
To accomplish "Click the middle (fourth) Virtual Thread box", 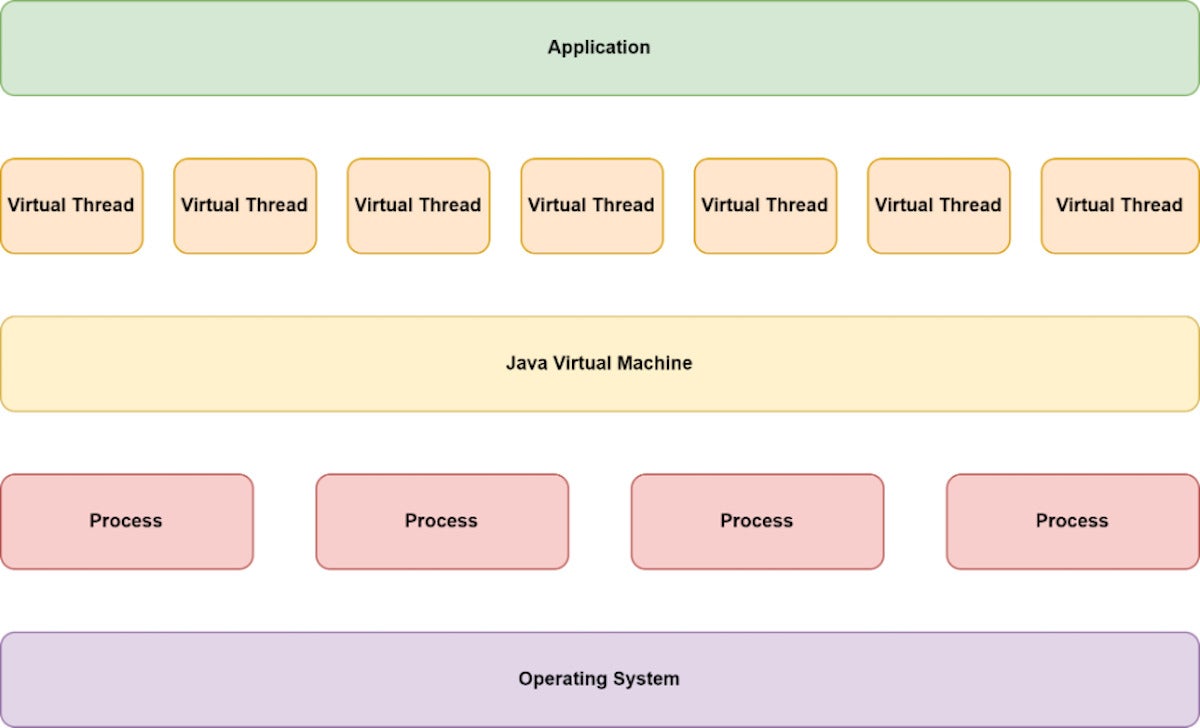I will 592,206.
